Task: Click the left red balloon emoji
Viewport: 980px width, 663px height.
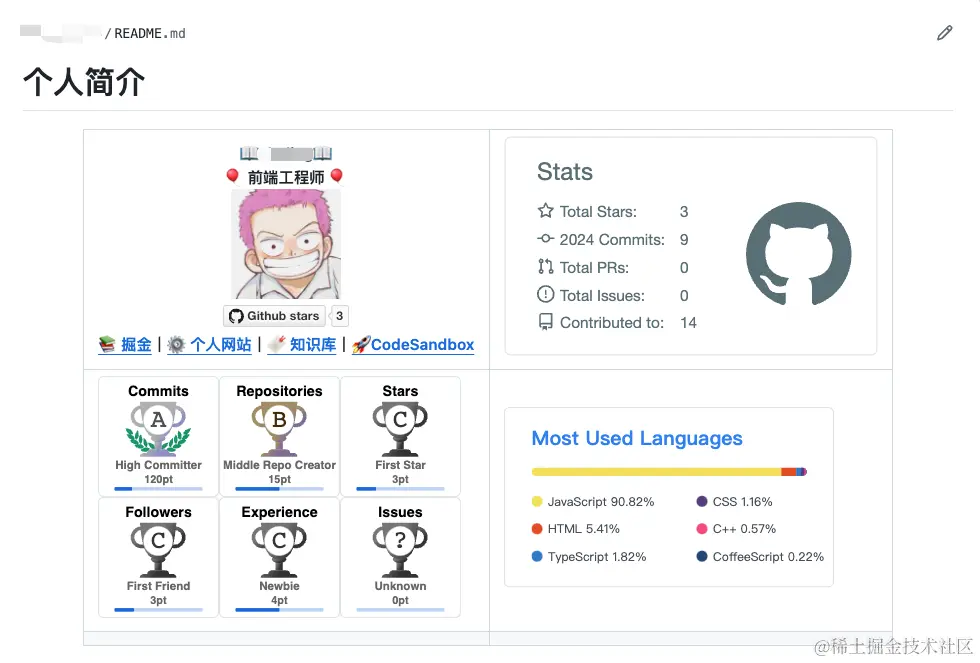Action: [232, 176]
